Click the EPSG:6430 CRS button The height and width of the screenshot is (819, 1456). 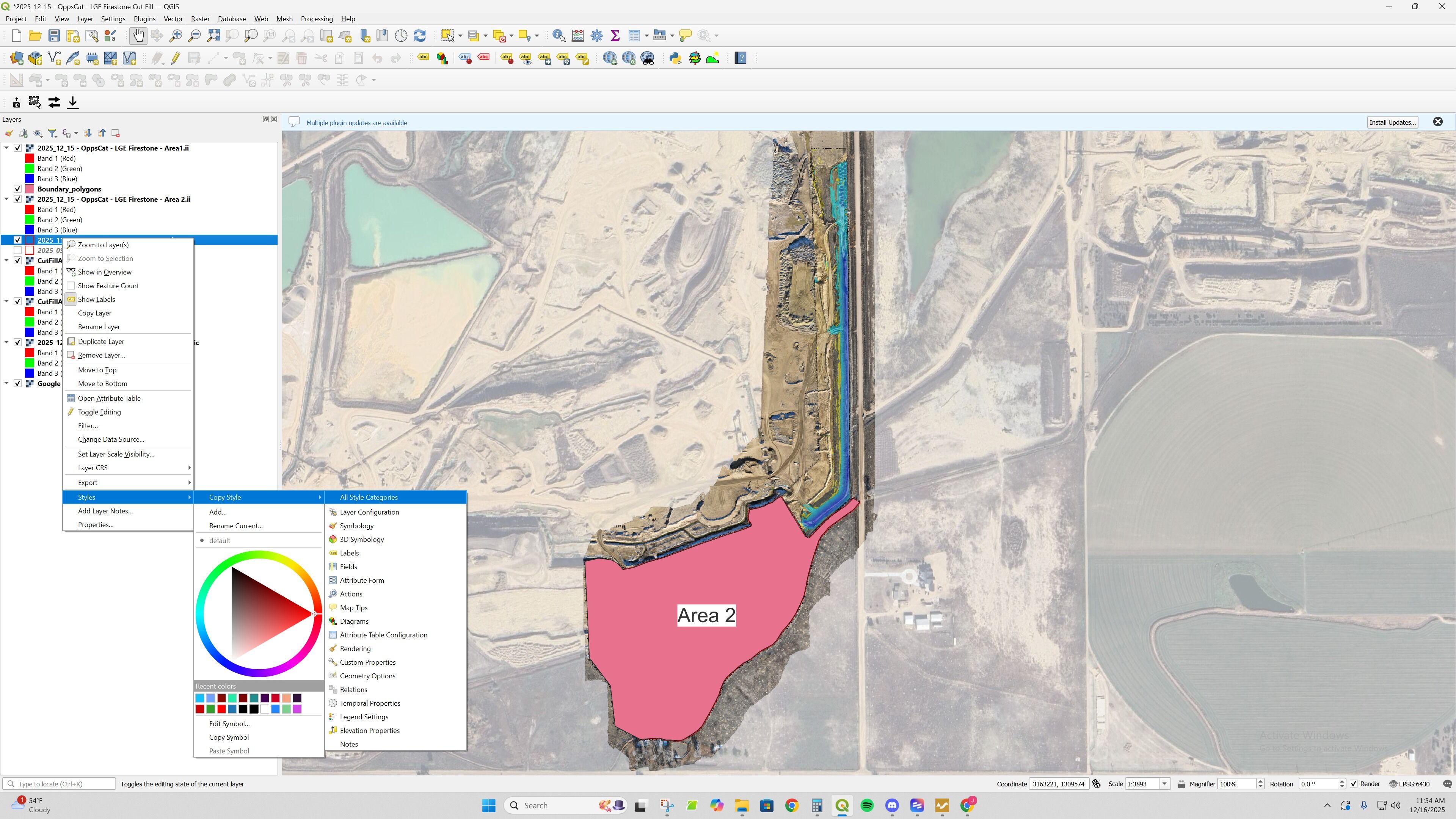tap(1410, 784)
